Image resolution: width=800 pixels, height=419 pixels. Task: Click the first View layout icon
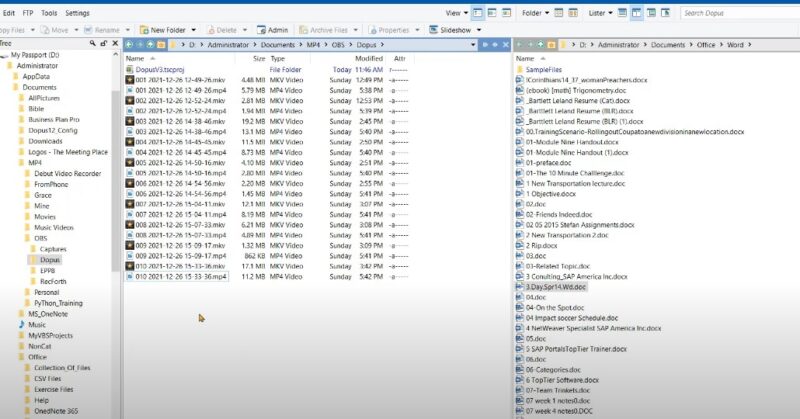tap(478, 13)
